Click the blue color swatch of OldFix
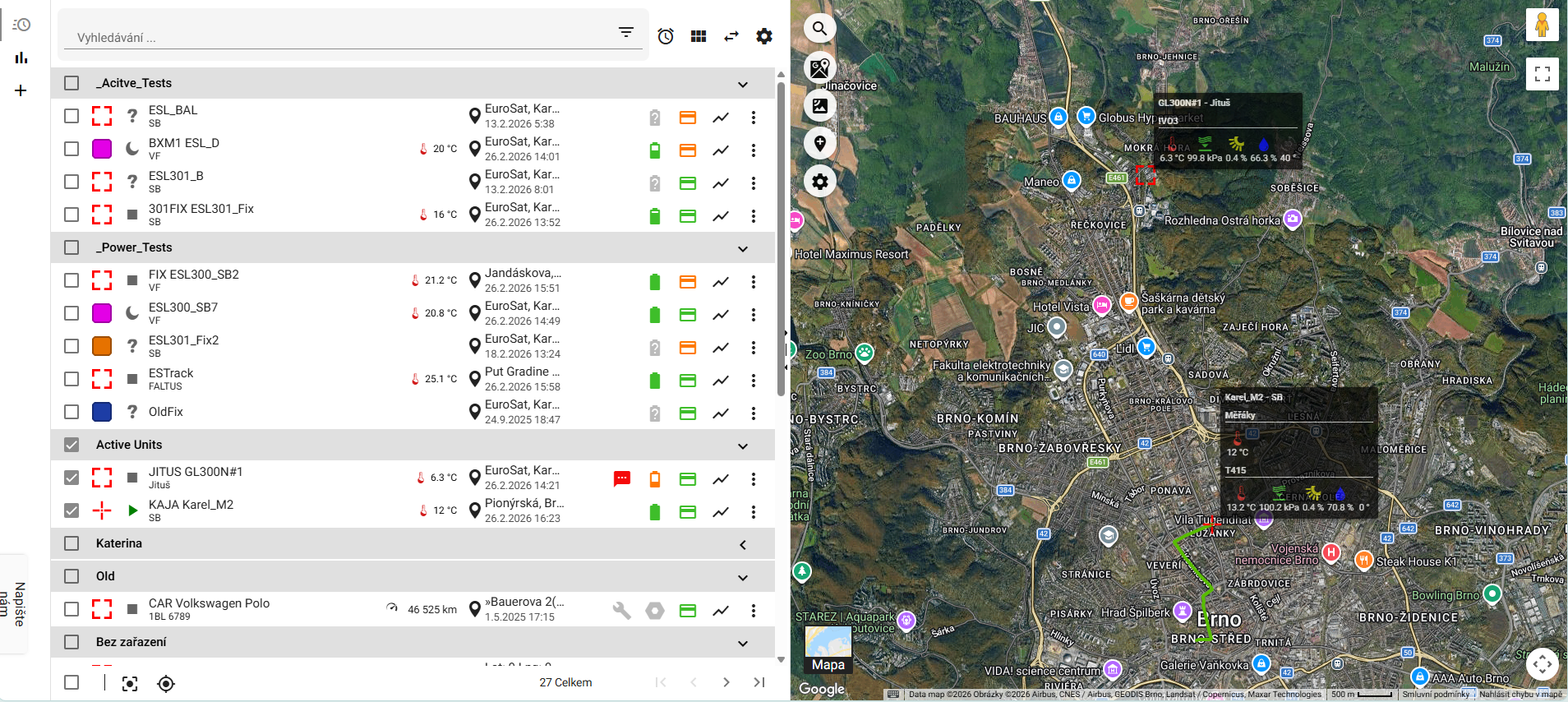Image resolution: width=1568 pixels, height=702 pixels. [102, 412]
